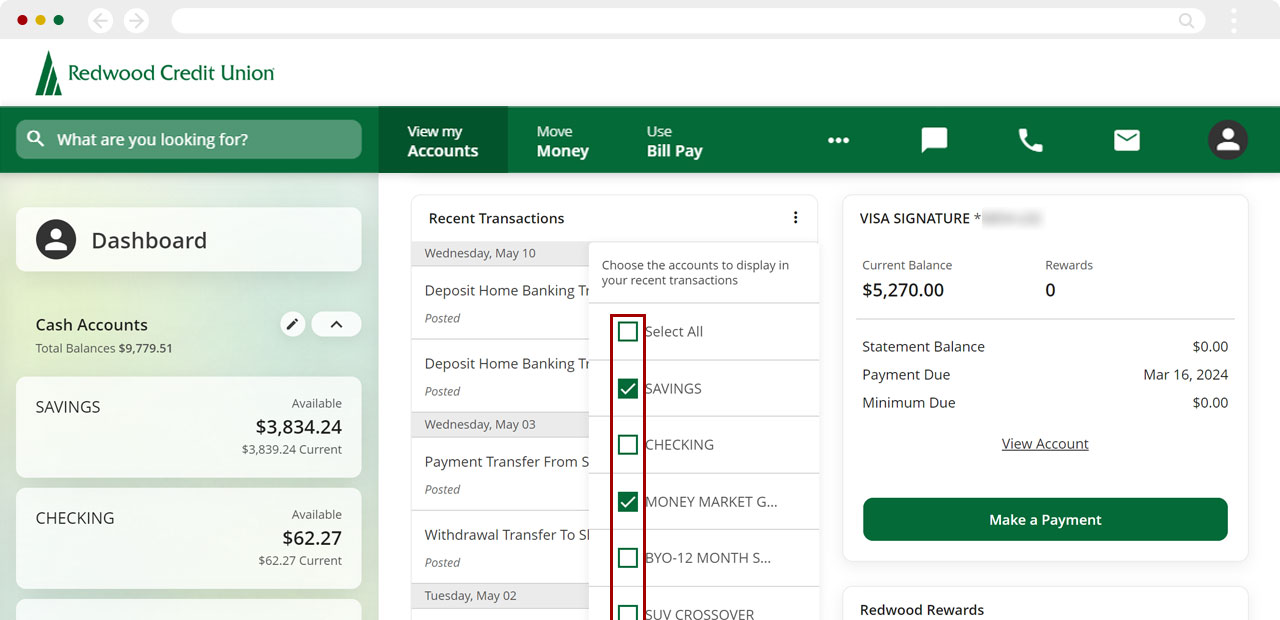The image size is (1280, 620).
Task: Click the $5,270.00 current balance
Action: point(903,290)
